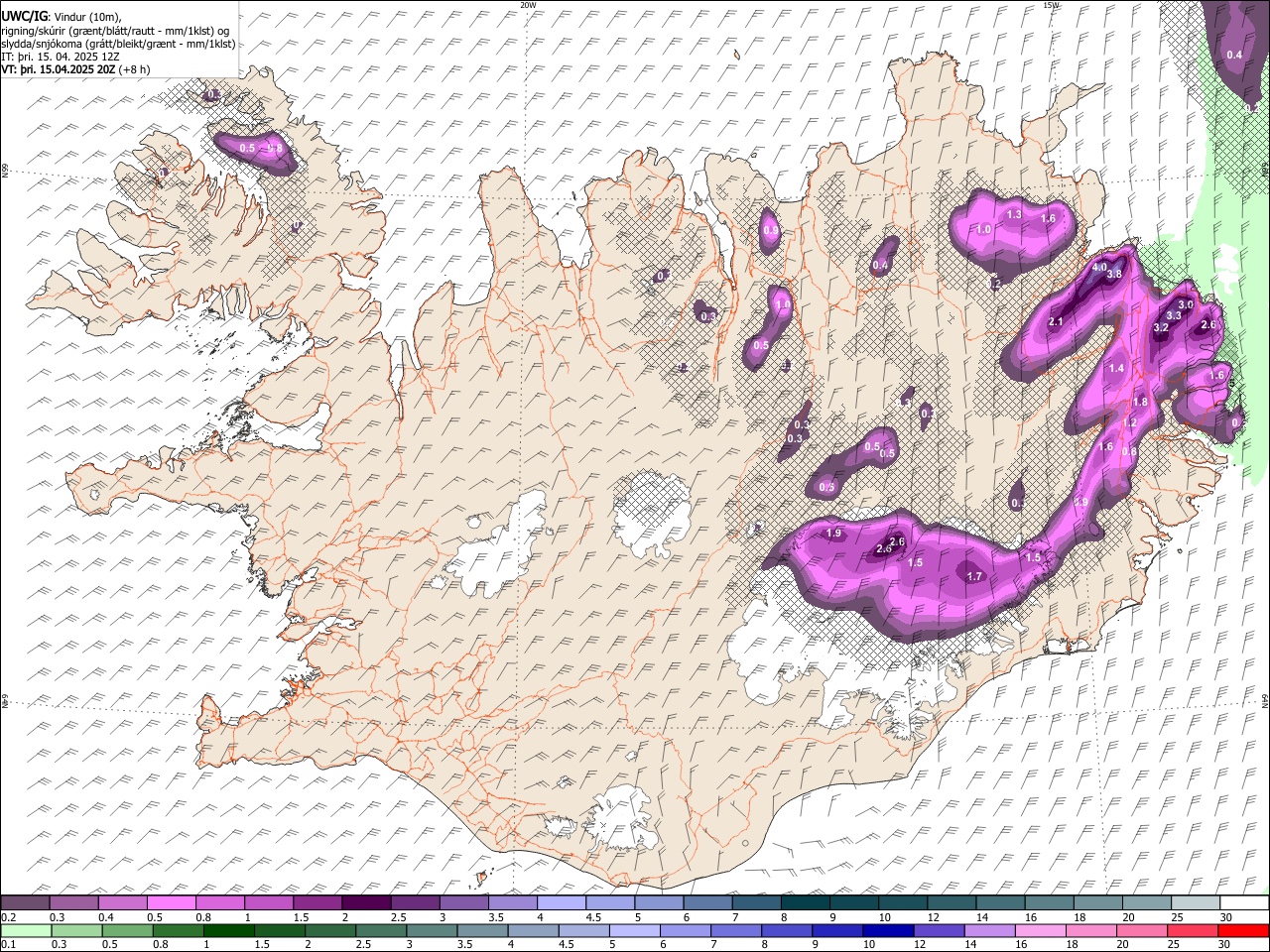This screenshot has width=1270, height=952.
Task: Click the 1.7 precipitation value on map
Action: click(x=974, y=576)
